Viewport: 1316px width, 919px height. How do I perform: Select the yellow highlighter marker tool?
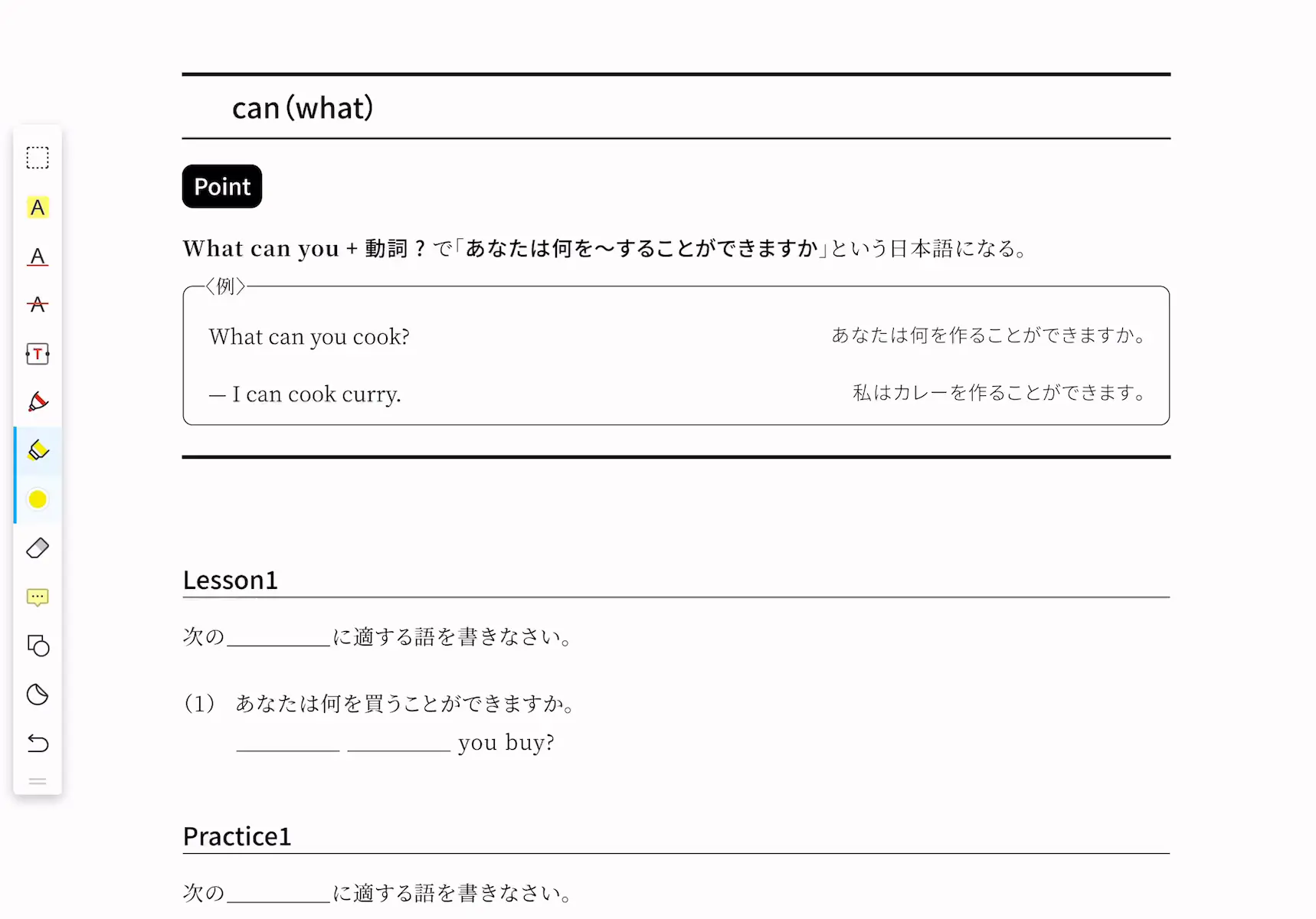point(38,450)
